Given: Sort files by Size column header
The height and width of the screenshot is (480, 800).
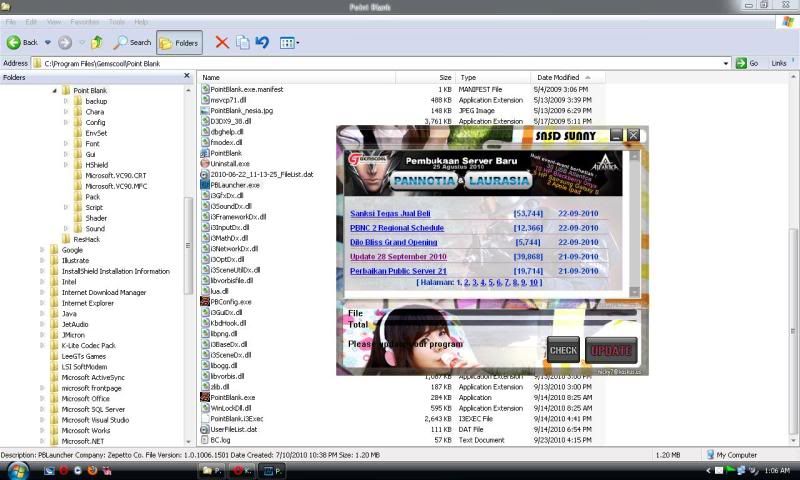Looking at the screenshot, I should pos(426,78).
